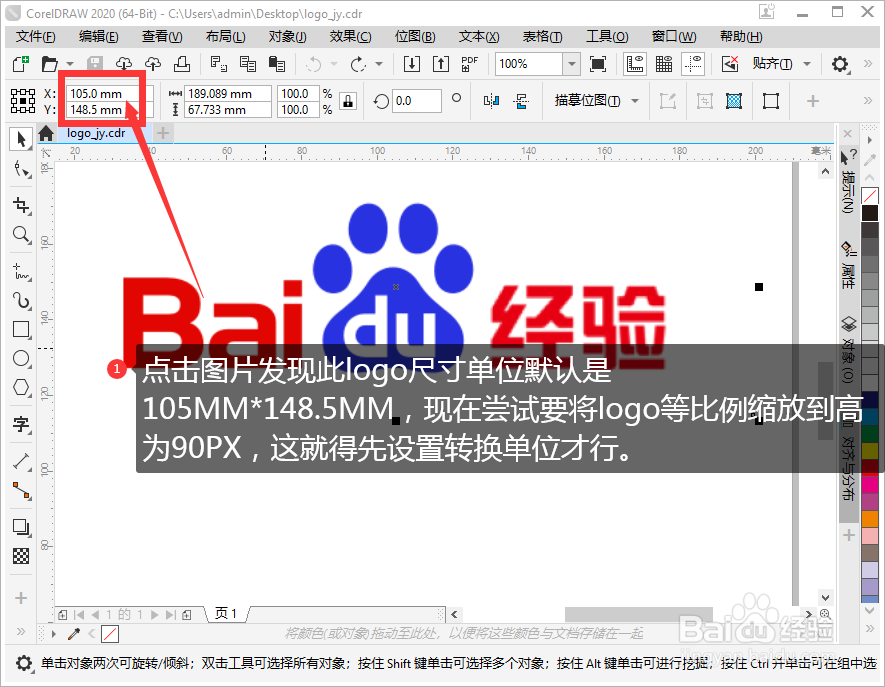Image resolution: width=885 pixels, height=687 pixels.
Task: Click the Import icon
Action: pyautogui.click(x=412, y=64)
